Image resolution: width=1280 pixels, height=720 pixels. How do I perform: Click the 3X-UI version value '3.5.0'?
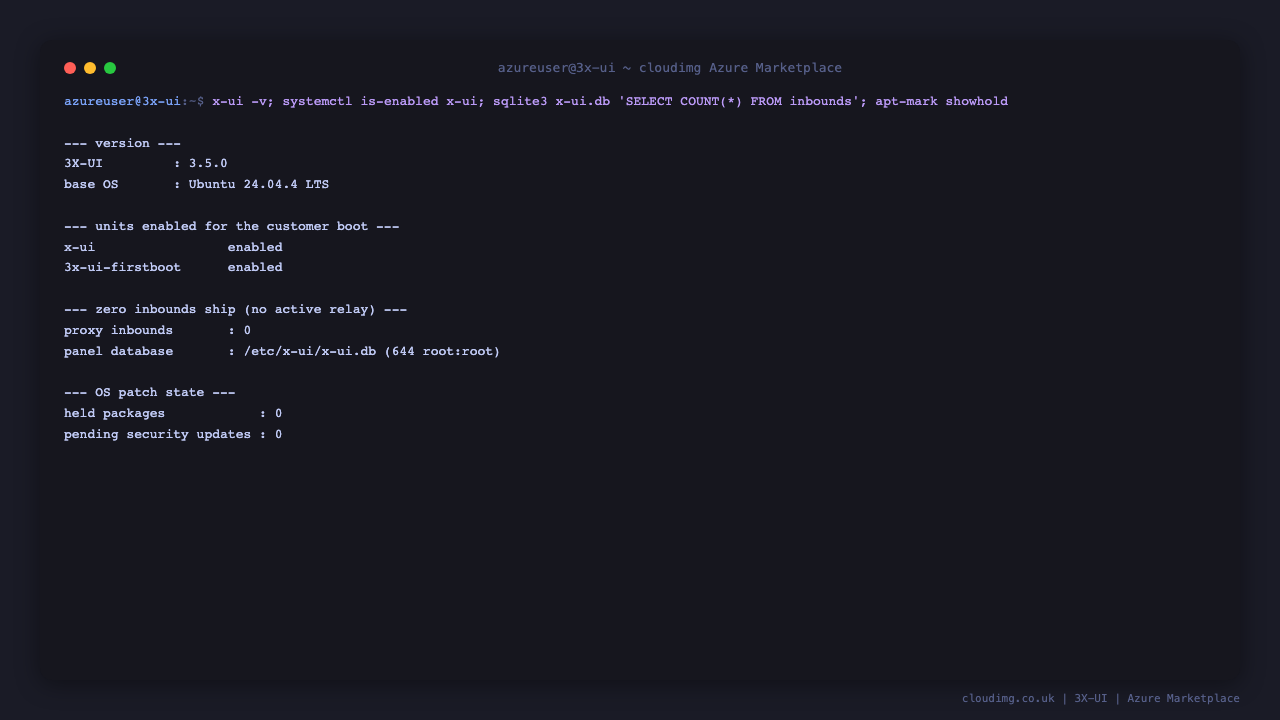(208, 163)
